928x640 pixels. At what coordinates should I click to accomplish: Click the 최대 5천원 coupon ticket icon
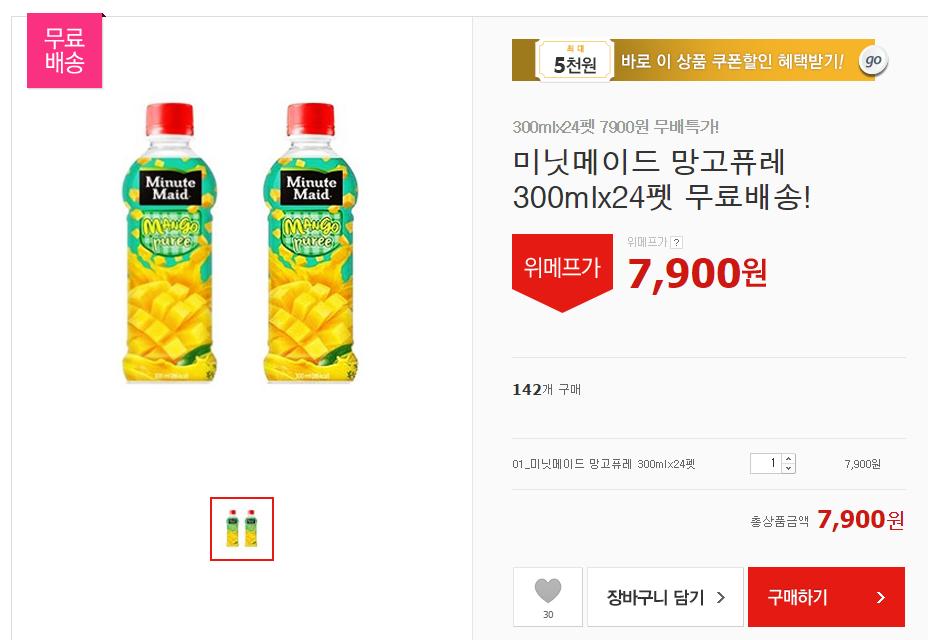click(x=574, y=60)
